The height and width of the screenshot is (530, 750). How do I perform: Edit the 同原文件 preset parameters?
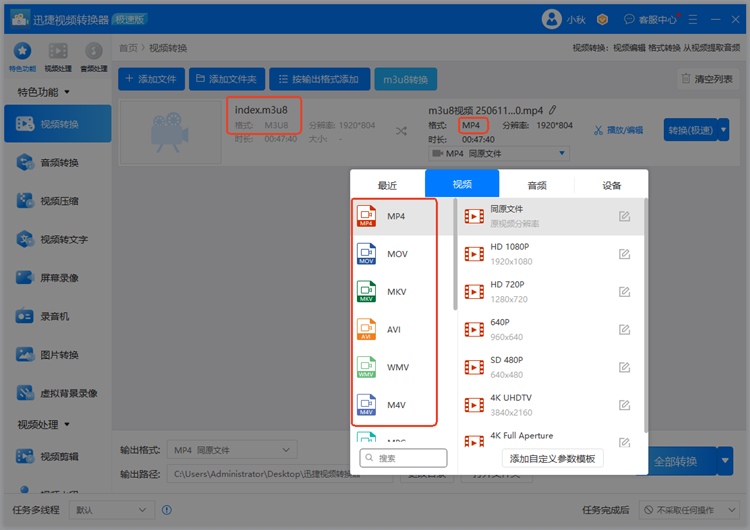click(x=624, y=216)
